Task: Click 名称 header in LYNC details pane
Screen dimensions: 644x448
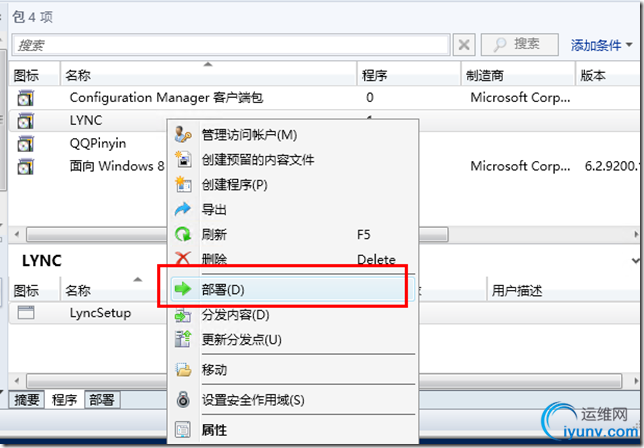Action: 113,290
